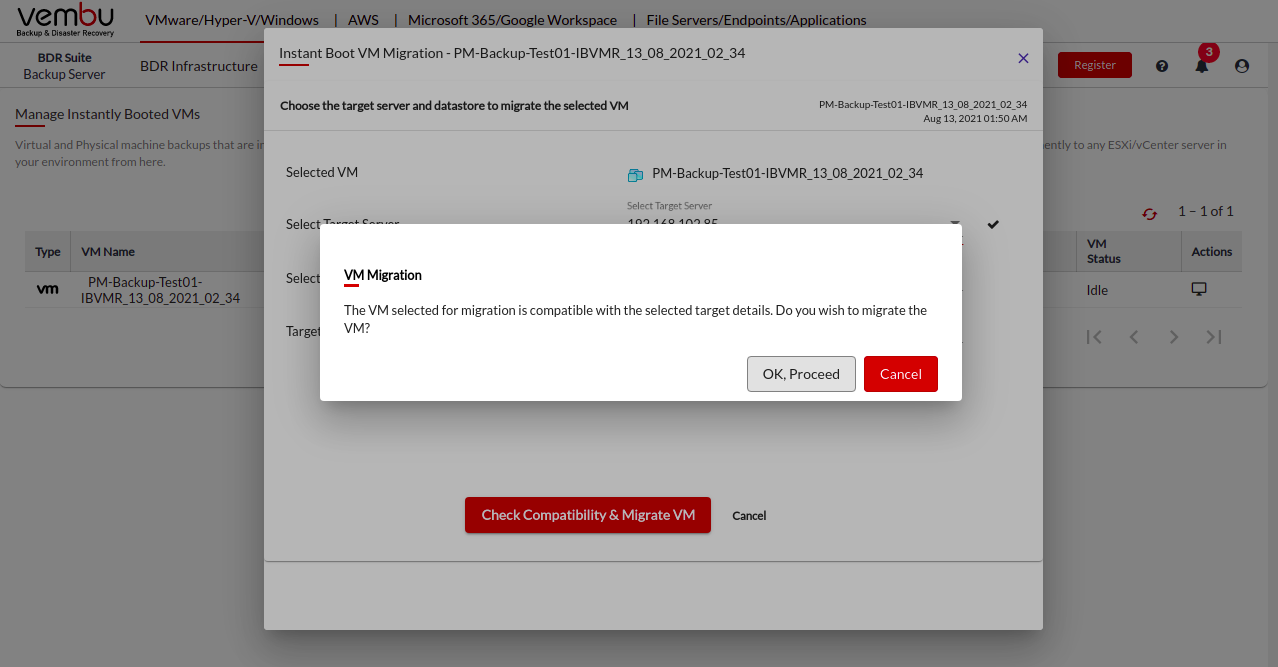
Task: Go to next page of VM list
Action: coord(1174,337)
